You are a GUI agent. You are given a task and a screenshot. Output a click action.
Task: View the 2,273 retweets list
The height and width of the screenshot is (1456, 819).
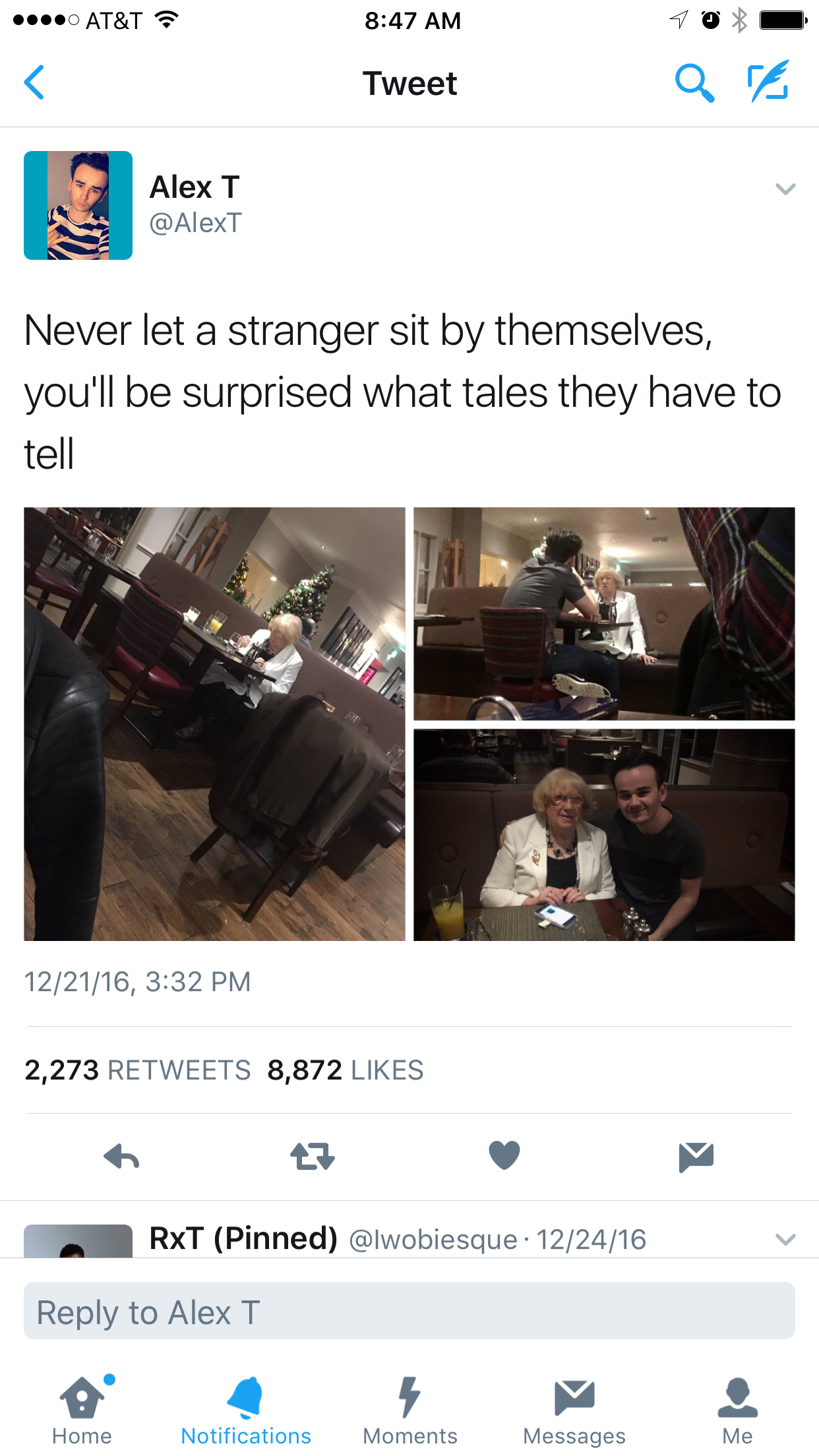pyautogui.click(x=138, y=1070)
